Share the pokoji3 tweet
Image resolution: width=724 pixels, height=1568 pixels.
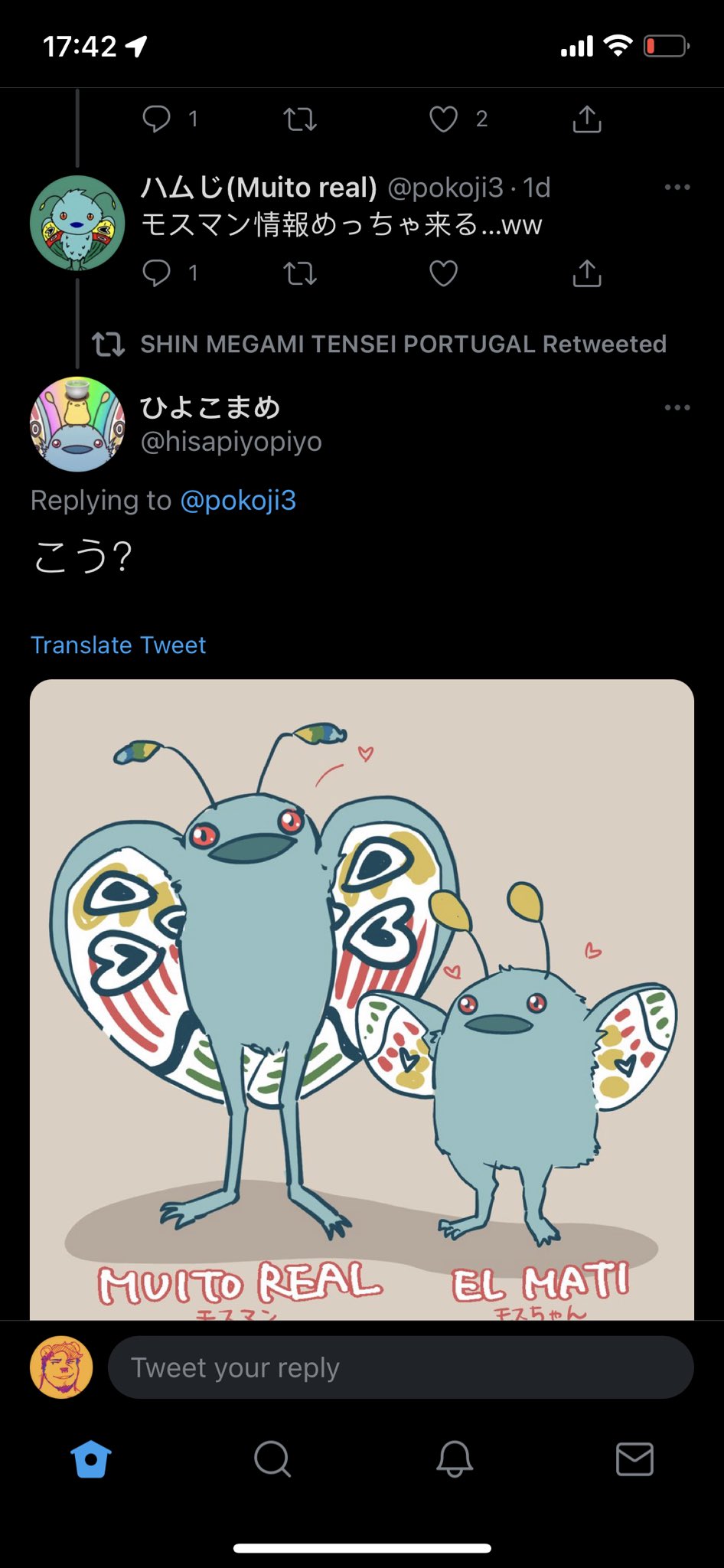[587, 273]
